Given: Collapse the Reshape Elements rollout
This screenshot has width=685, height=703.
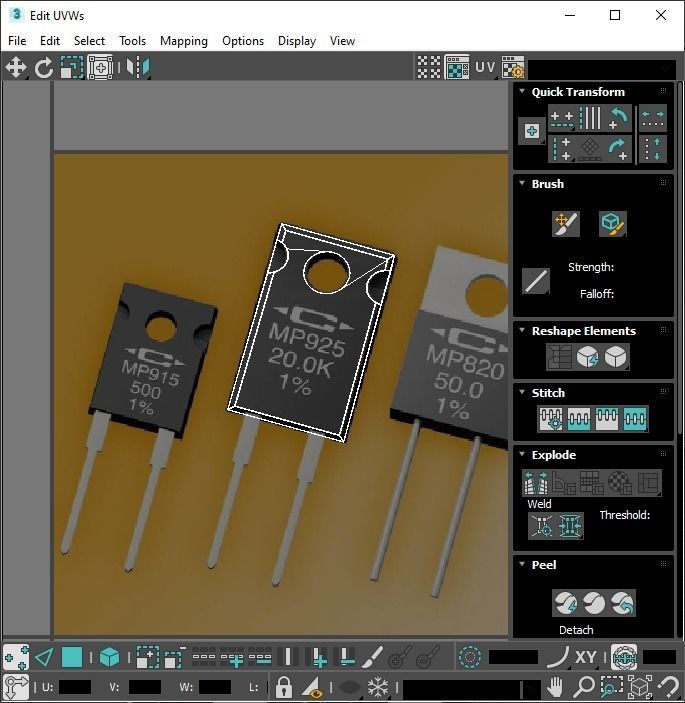Looking at the screenshot, I should click(522, 330).
